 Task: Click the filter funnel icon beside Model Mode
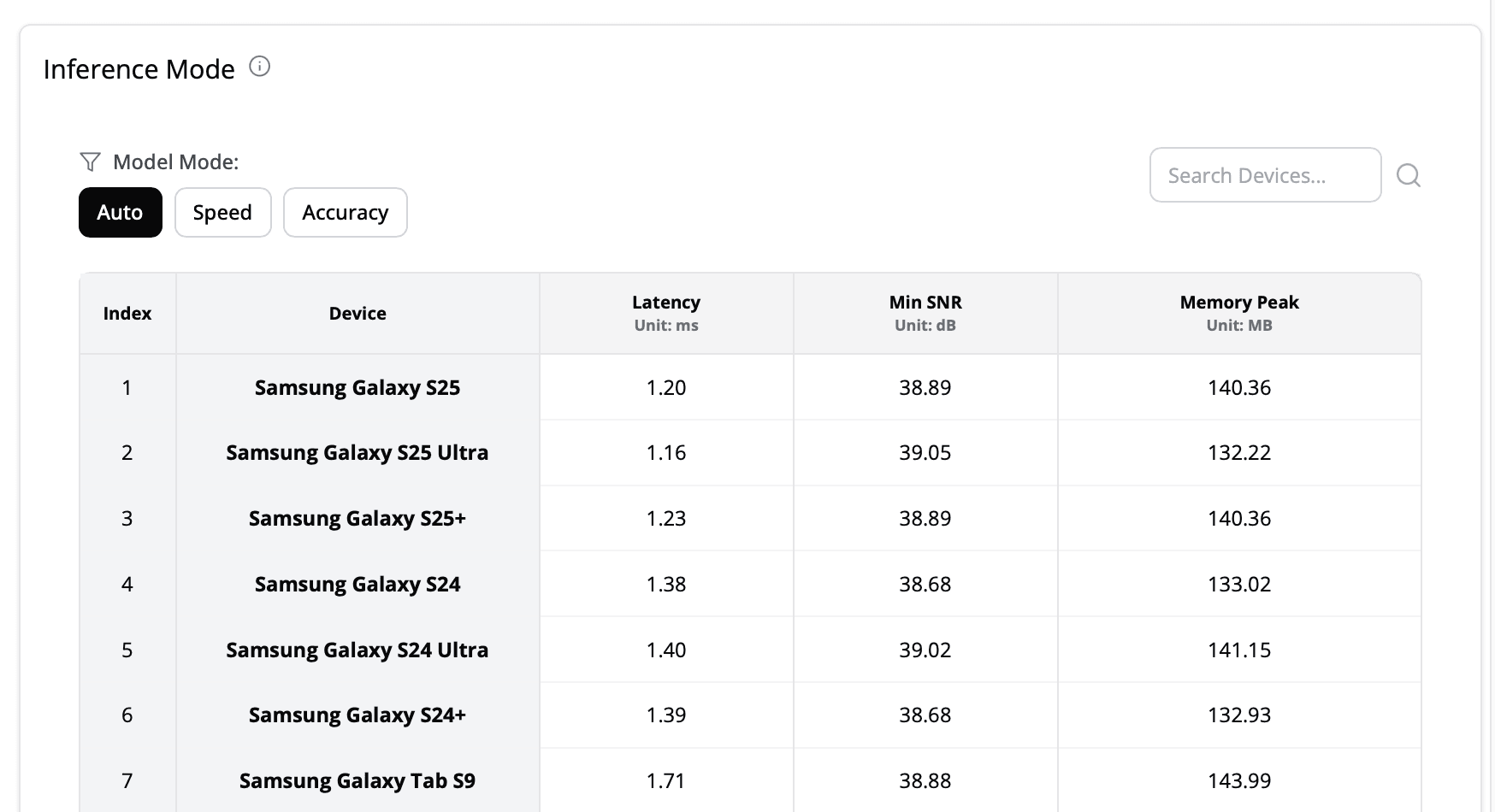[89, 162]
